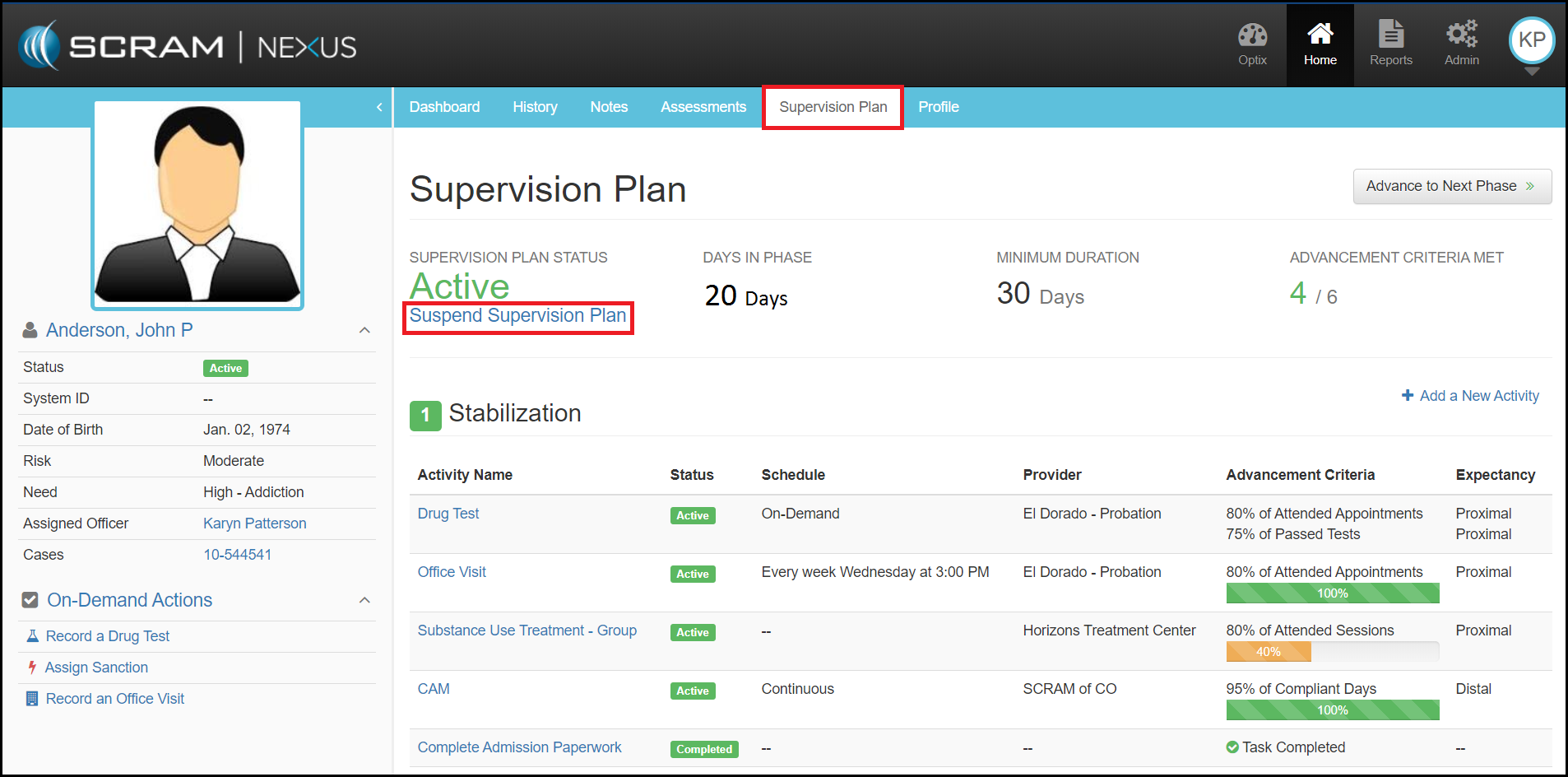
Task: Click the client profile photo
Action: [x=197, y=205]
